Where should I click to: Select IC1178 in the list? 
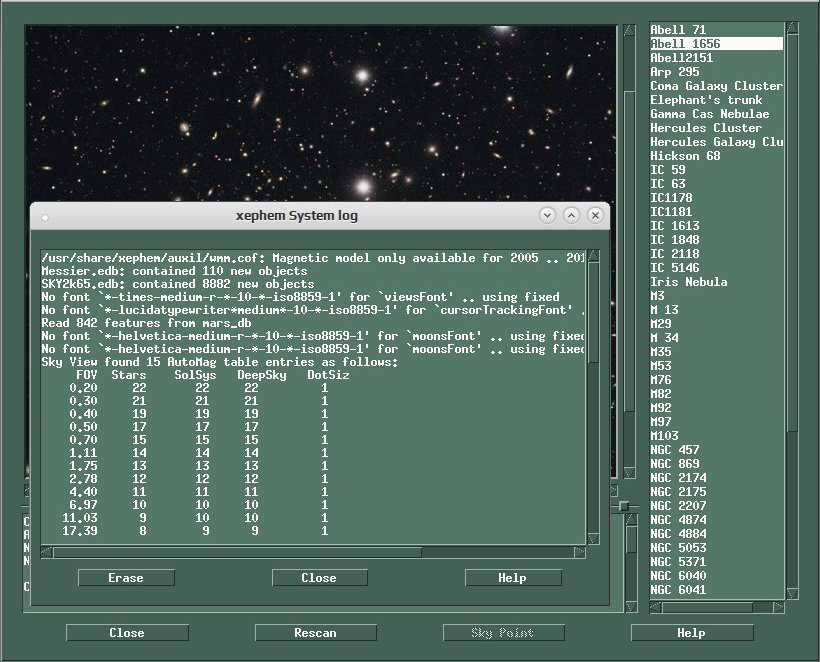716,198
